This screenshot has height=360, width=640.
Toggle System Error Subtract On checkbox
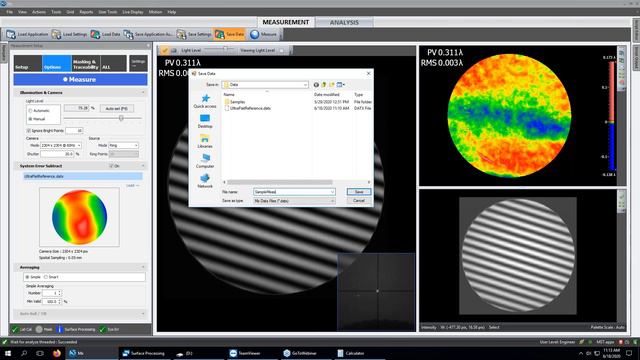click(111, 166)
